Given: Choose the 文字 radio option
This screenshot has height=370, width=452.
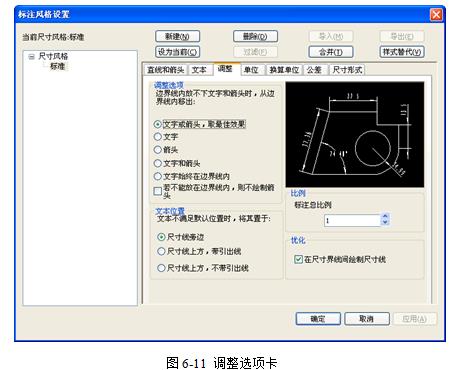Looking at the screenshot, I should (166, 137).
